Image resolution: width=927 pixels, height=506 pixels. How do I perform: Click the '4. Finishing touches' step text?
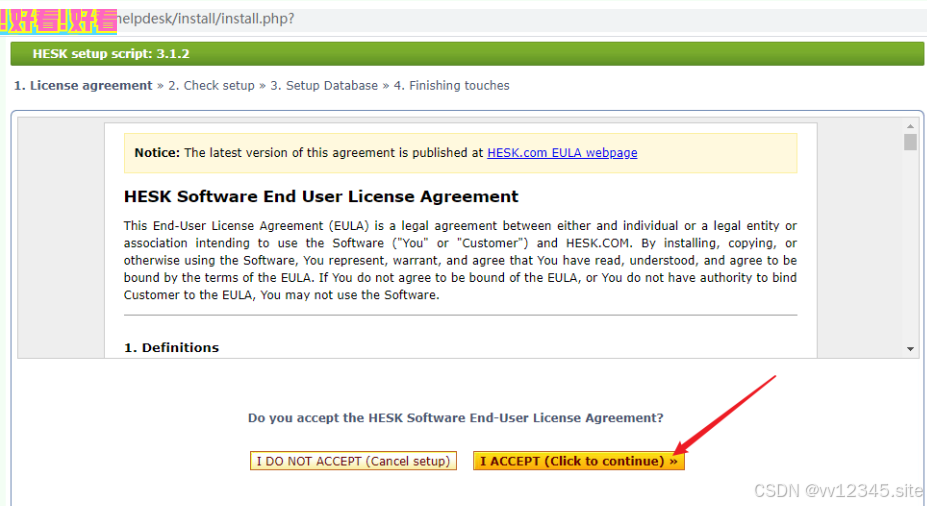coord(452,86)
